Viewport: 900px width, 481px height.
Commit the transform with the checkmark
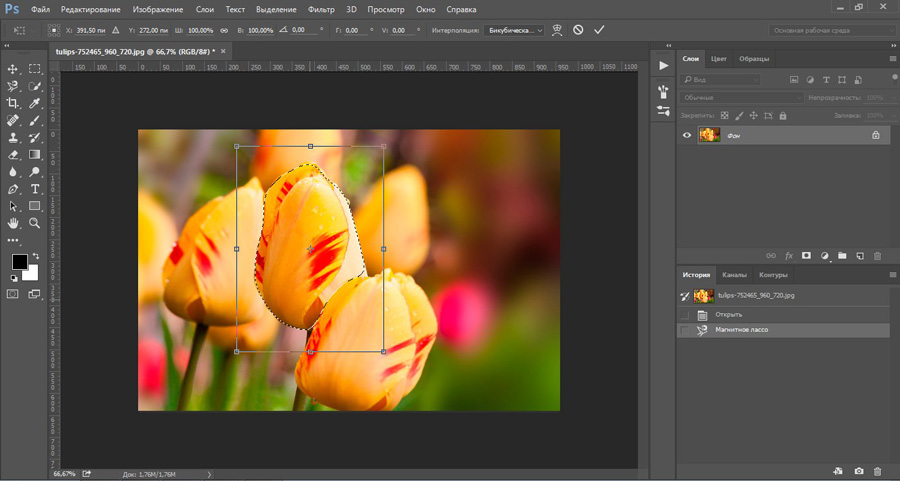click(x=599, y=30)
